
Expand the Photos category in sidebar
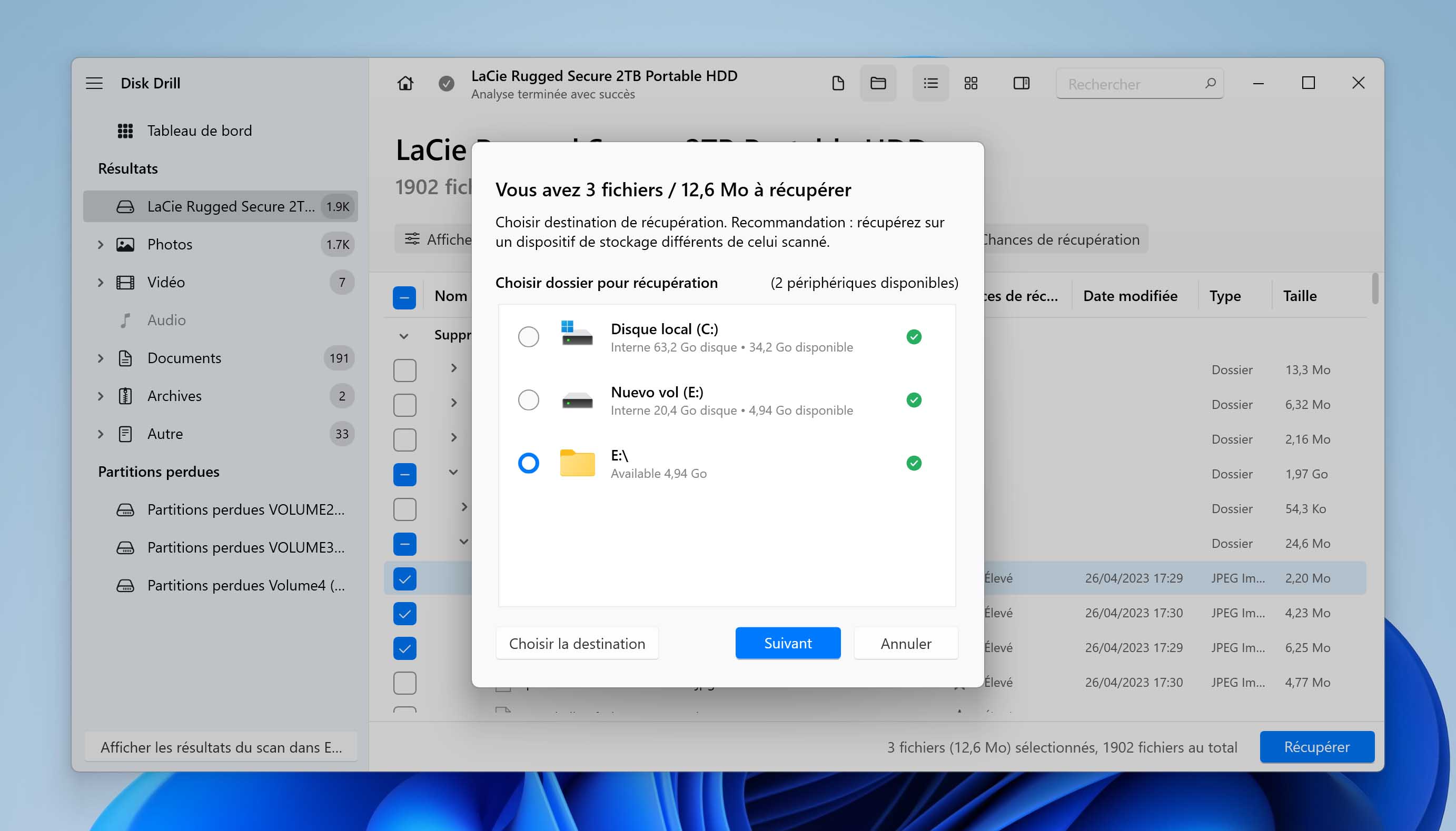(x=100, y=244)
